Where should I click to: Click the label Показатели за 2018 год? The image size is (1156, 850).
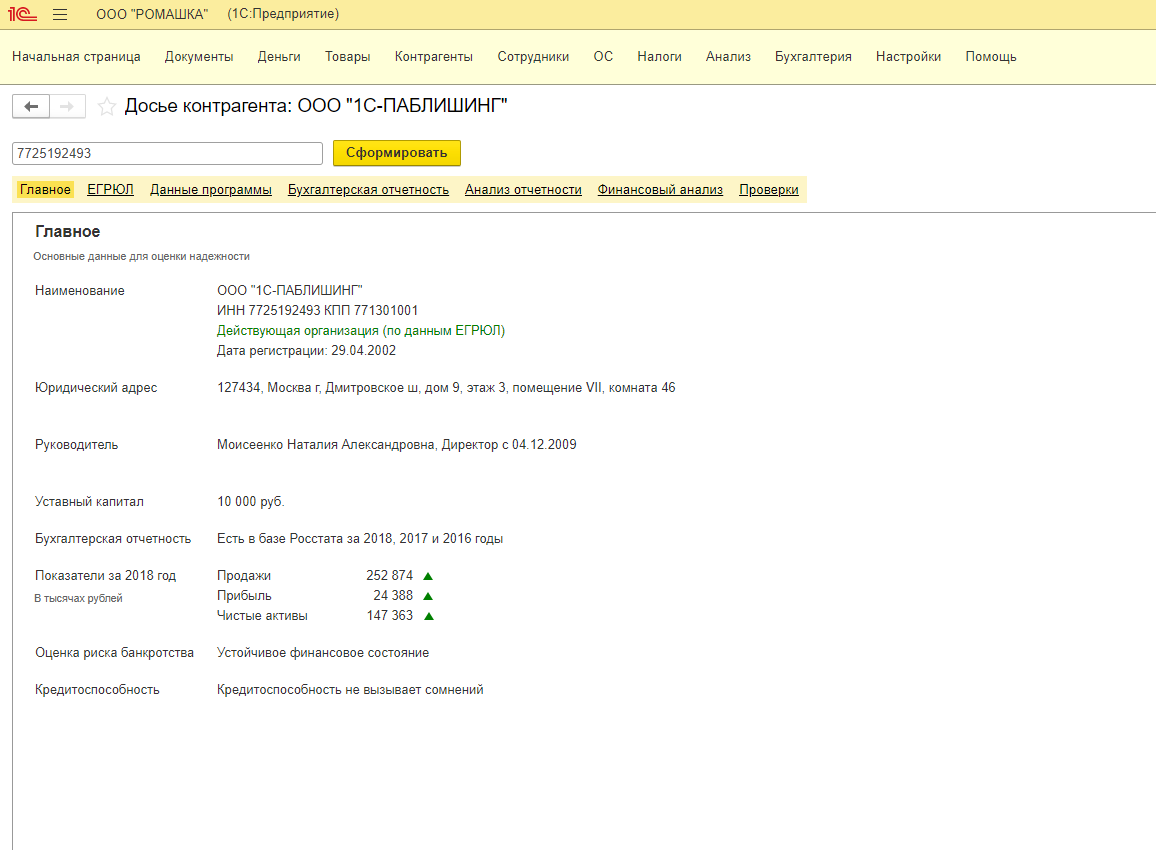tap(105, 576)
